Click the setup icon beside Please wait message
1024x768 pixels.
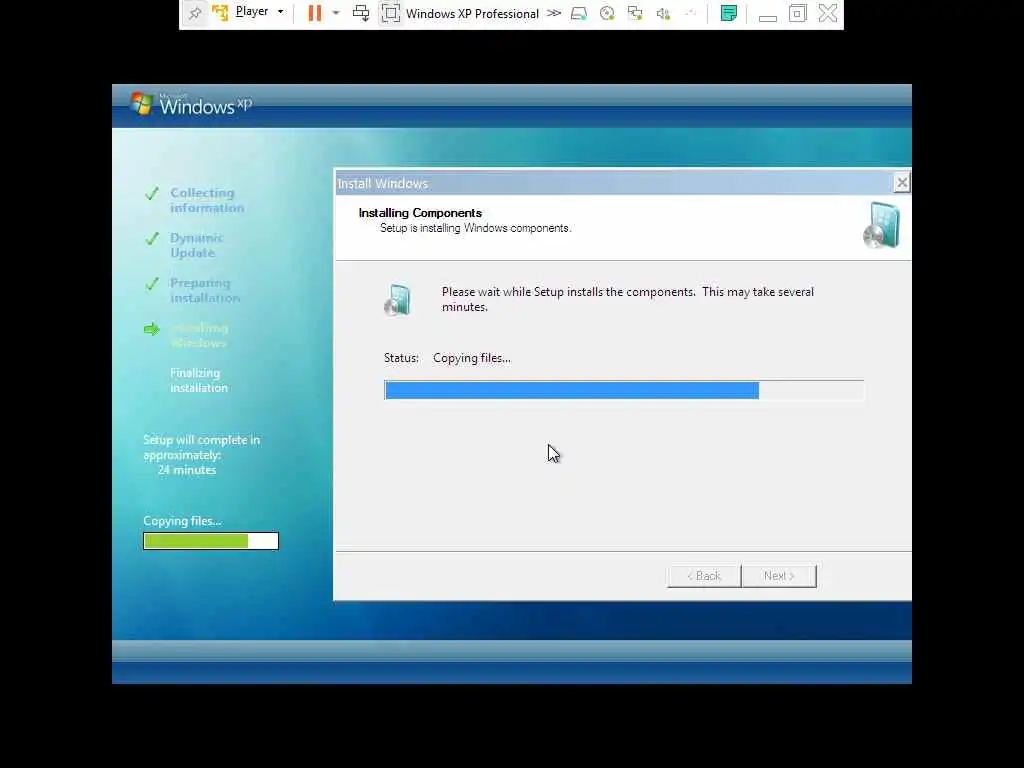tap(398, 300)
